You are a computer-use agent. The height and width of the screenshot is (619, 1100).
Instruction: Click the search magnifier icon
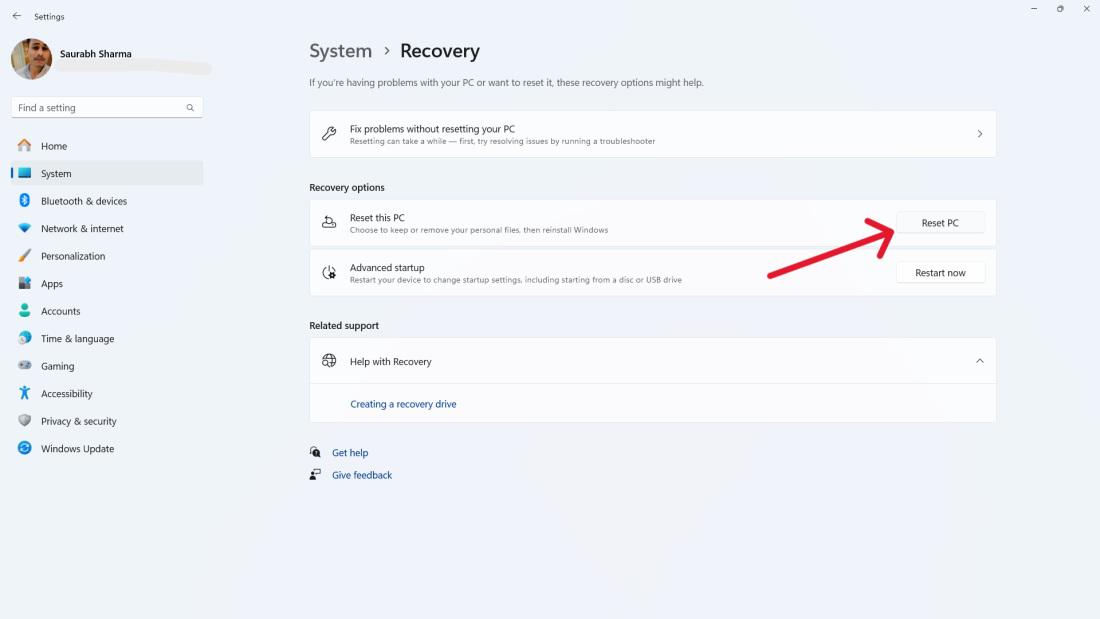coord(190,108)
